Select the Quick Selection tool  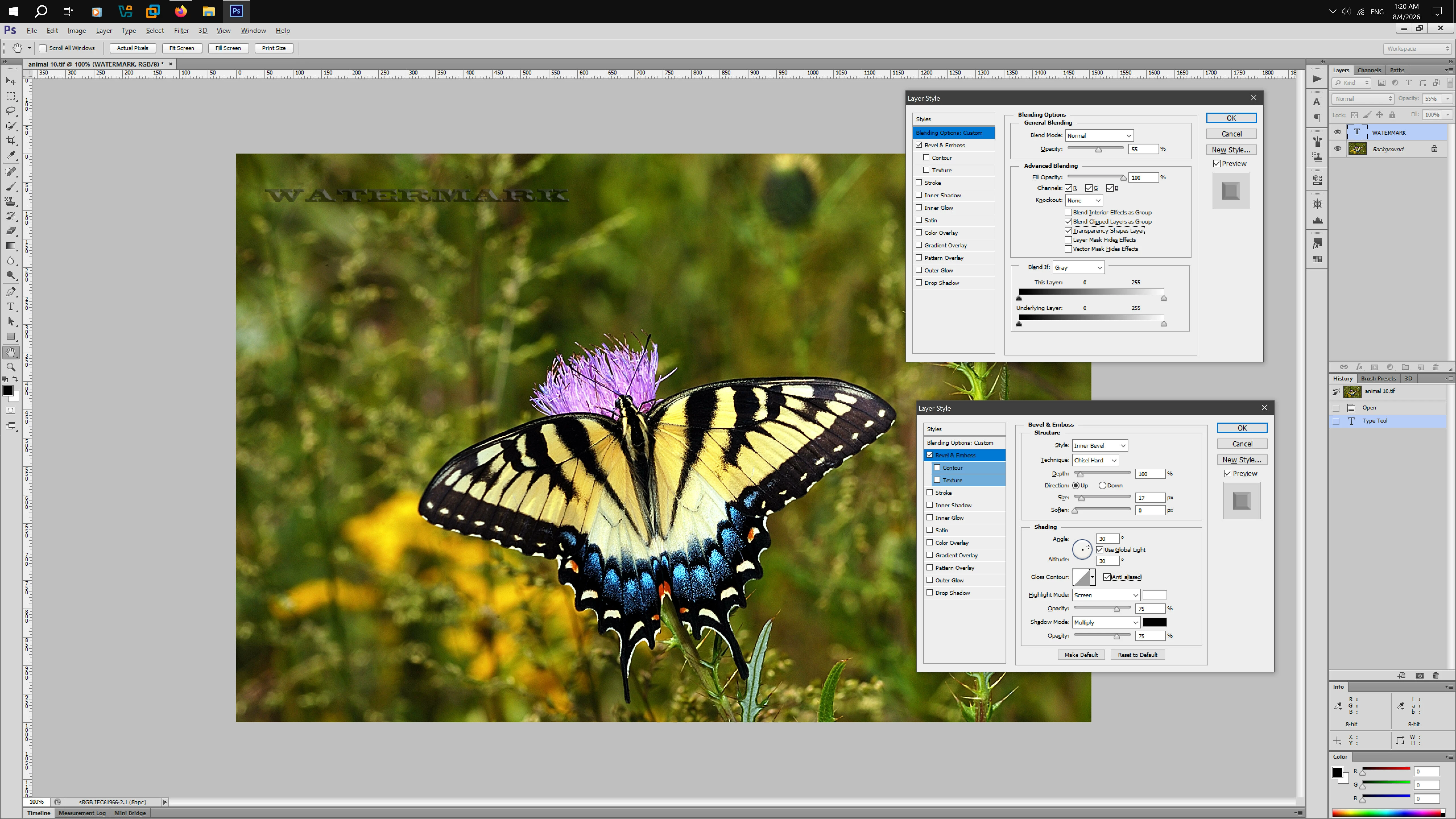pos(11,125)
